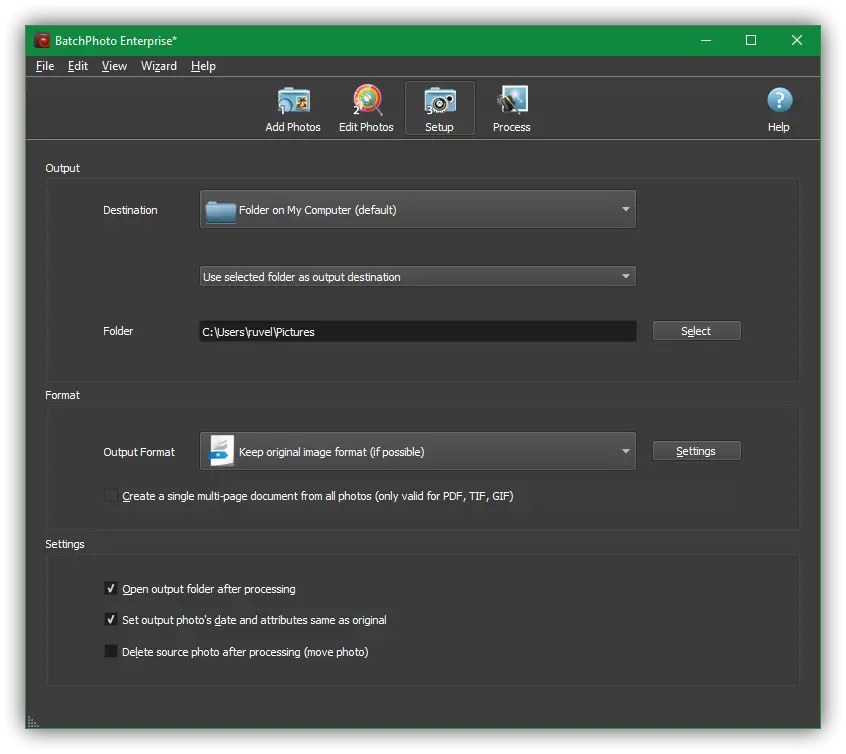Click the folder icon in Destination dropdown
846x754 pixels.
[x=220, y=210]
